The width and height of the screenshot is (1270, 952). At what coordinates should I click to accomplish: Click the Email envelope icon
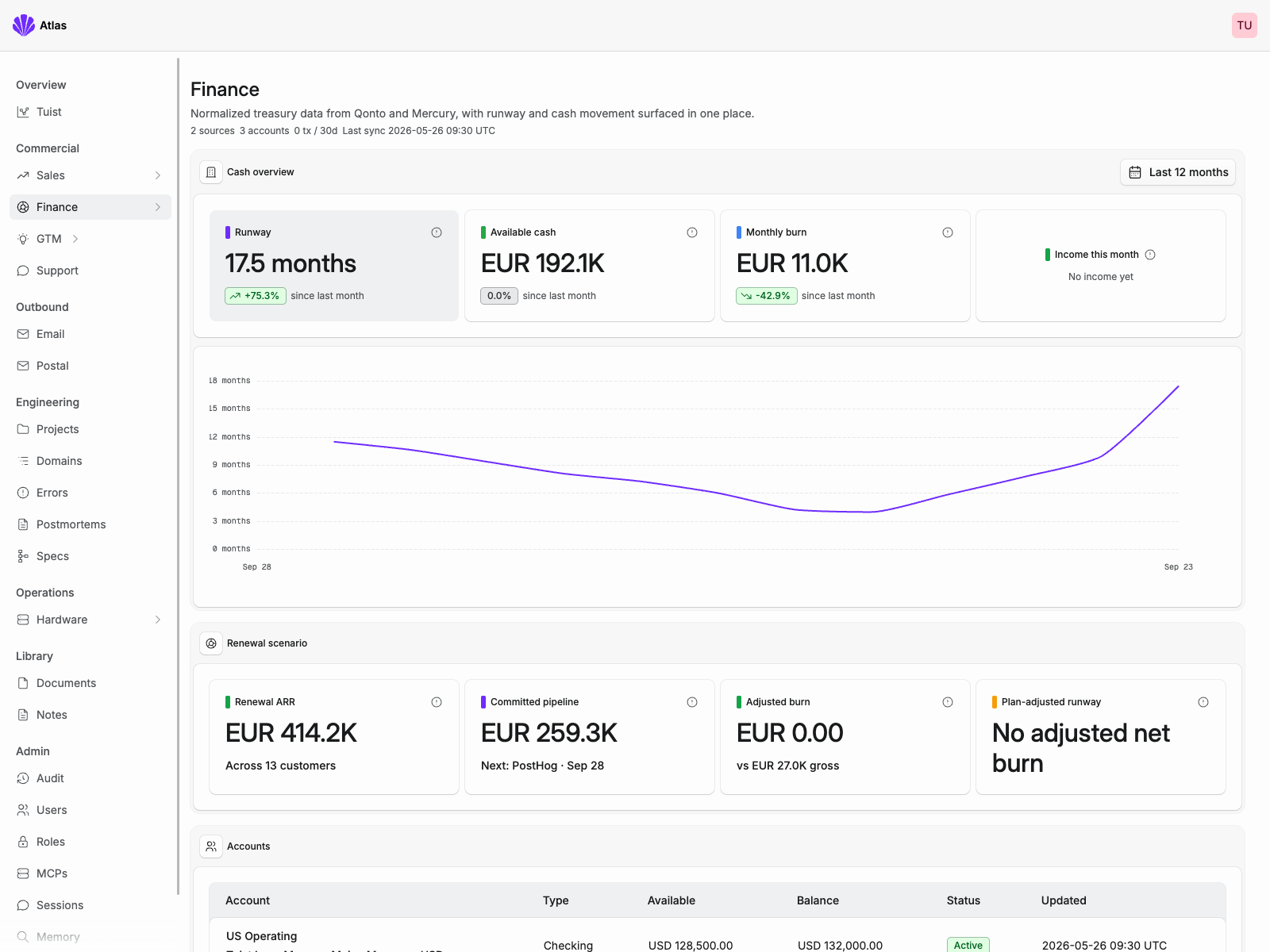click(23, 334)
